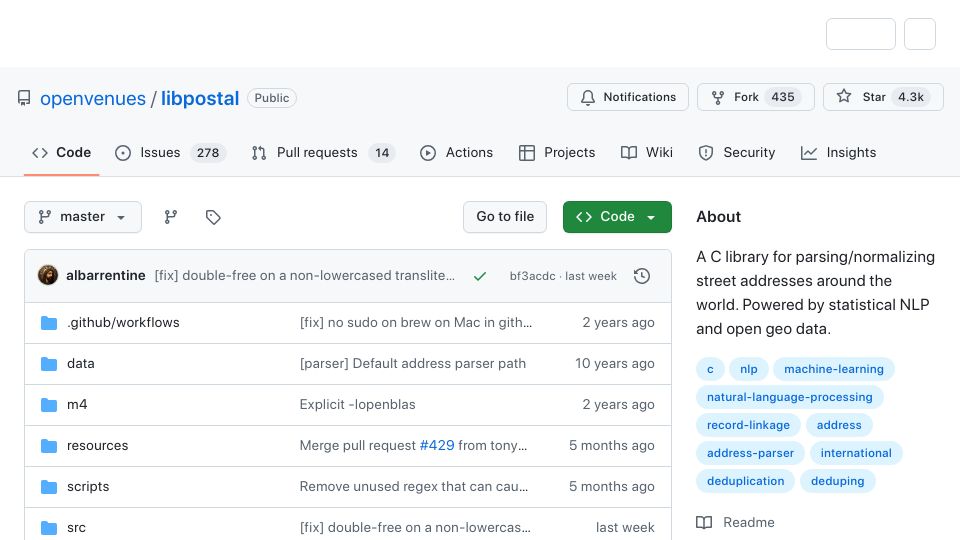Select the 'machine-learning' topic tag
The image size is (960, 540).
coord(833,369)
